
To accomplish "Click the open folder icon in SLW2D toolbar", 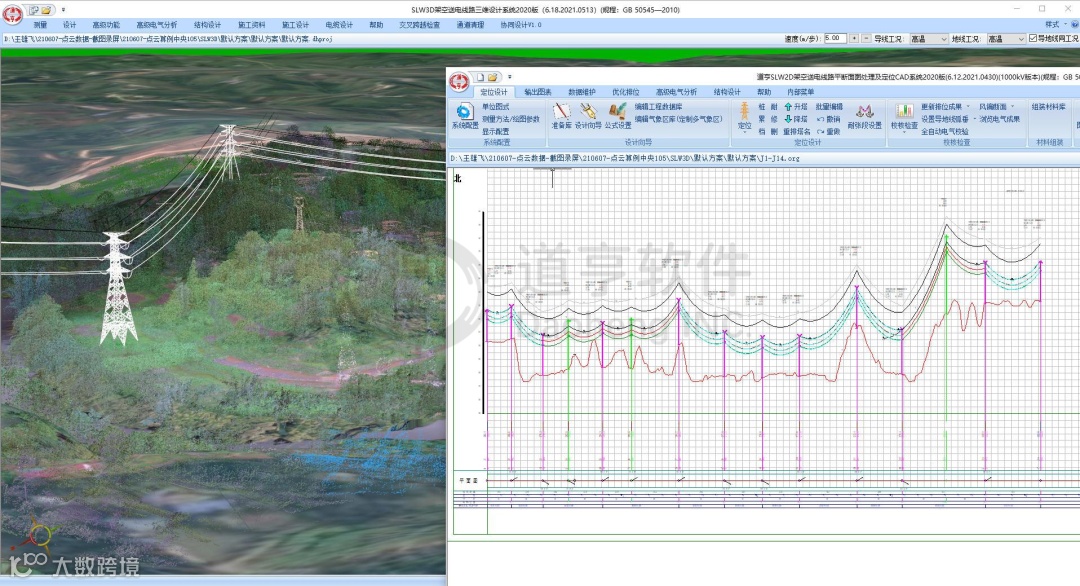I will click(x=493, y=77).
